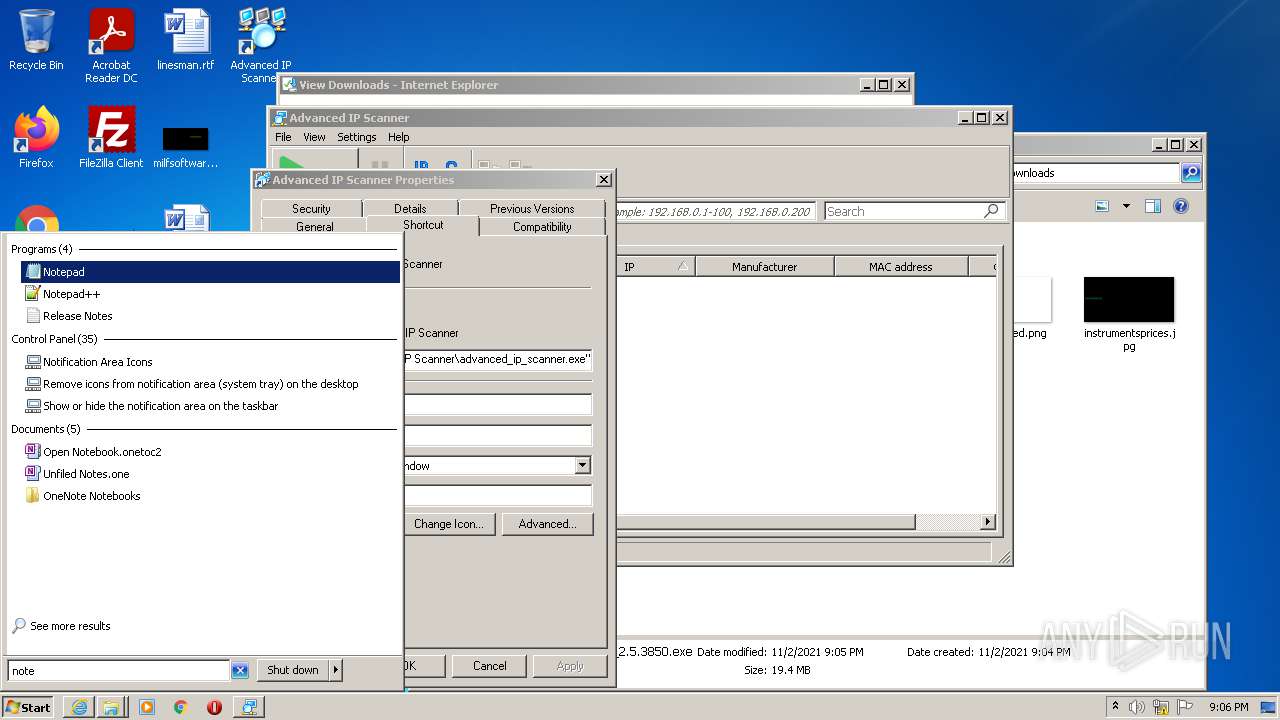Click the Search box in Advanced IP Scanner
The width and height of the screenshot is (1280, 720).
click(x=902, y=211)
